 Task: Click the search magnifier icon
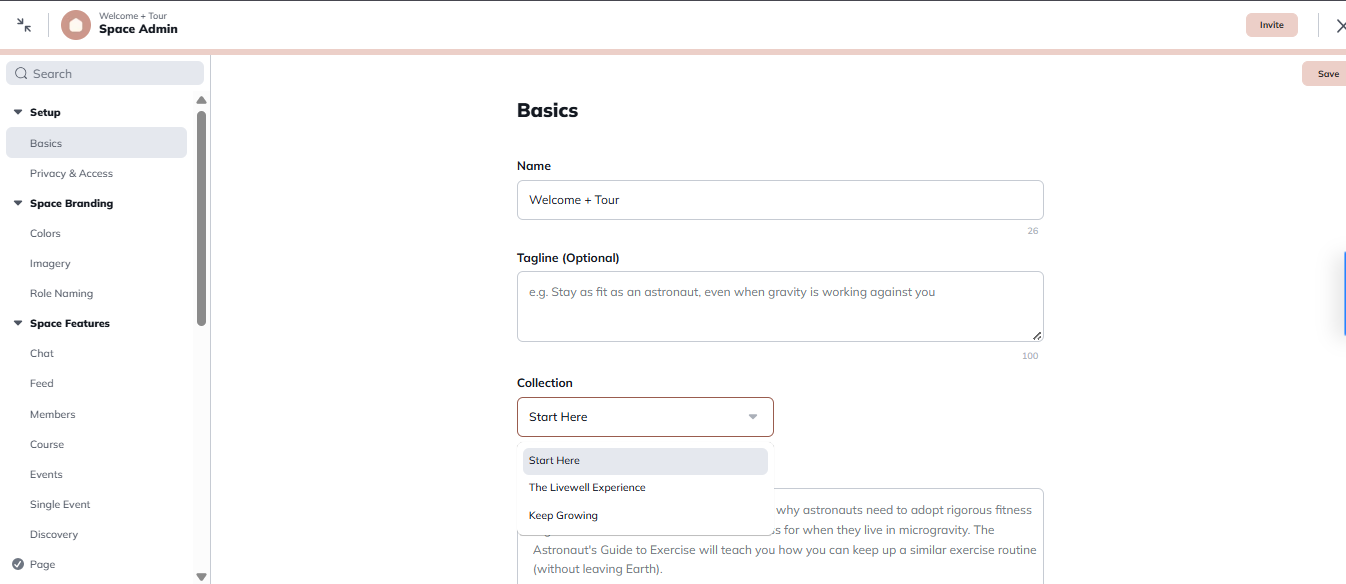coord(21,73)
